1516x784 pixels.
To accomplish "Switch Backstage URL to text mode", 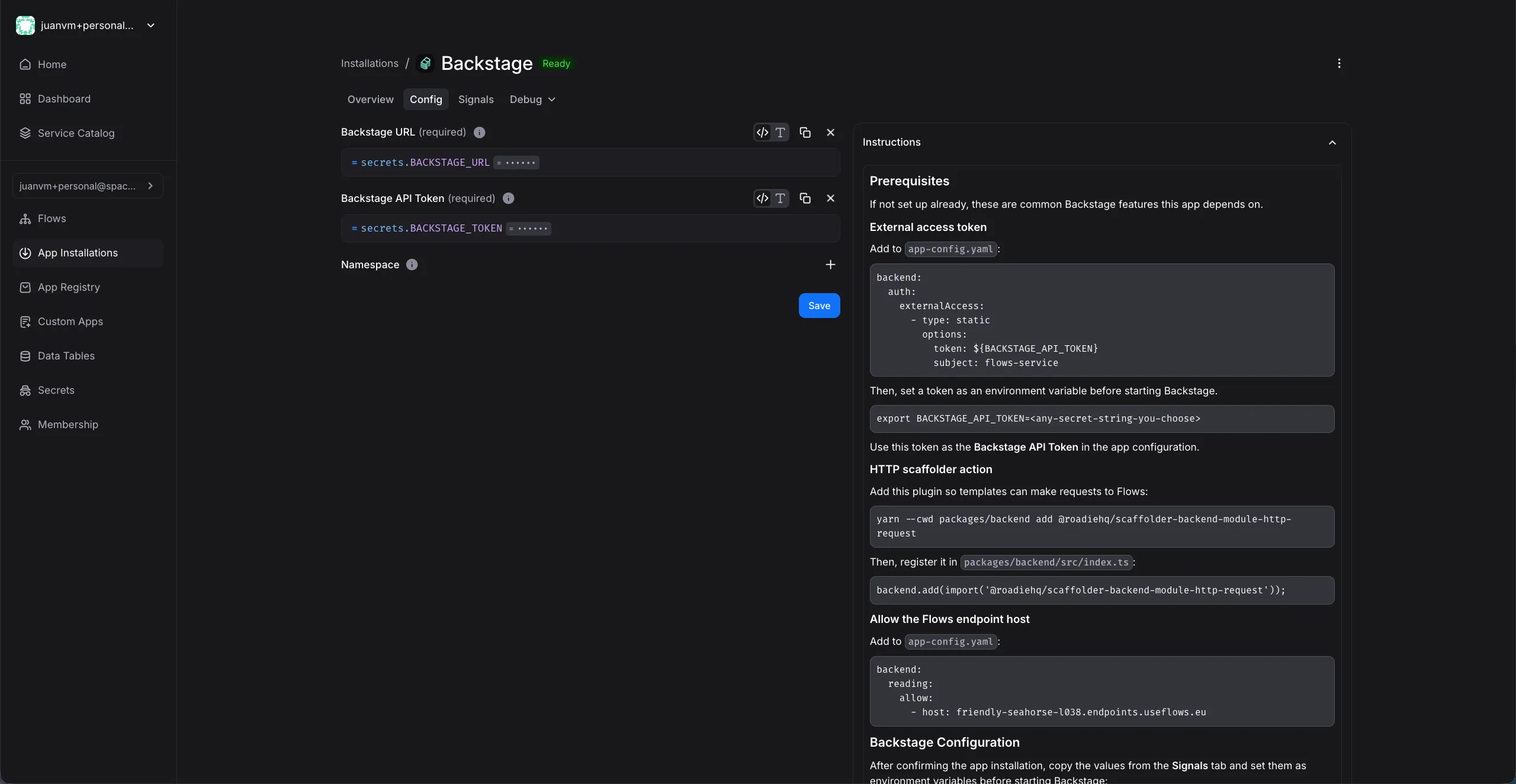I will [x=781, y=133].
